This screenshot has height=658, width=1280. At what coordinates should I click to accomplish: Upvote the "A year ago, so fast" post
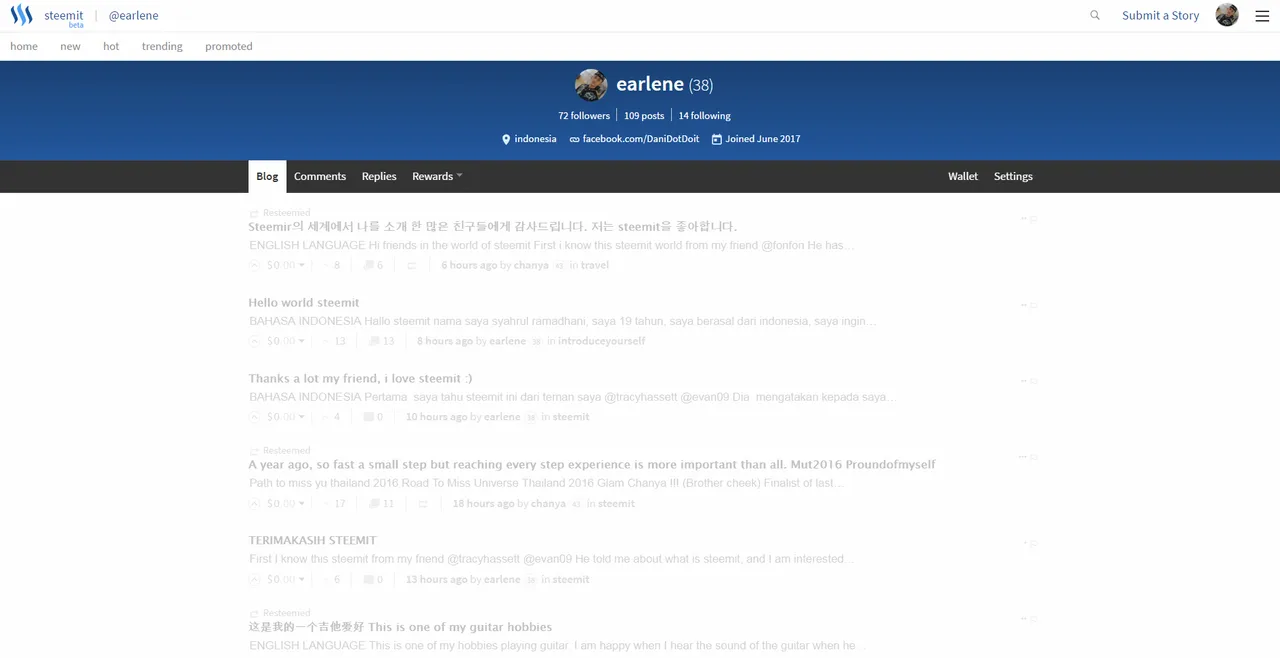[x=254, y=504]
